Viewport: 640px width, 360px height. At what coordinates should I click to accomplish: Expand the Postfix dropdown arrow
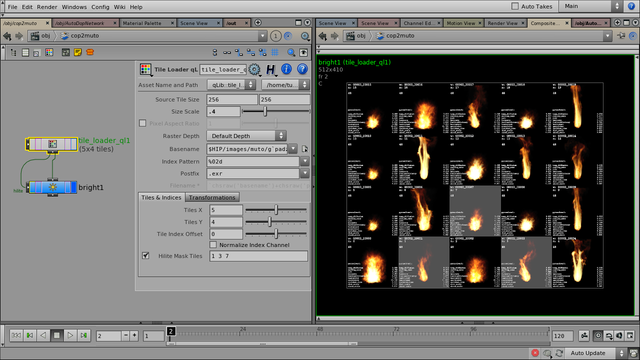305,173
